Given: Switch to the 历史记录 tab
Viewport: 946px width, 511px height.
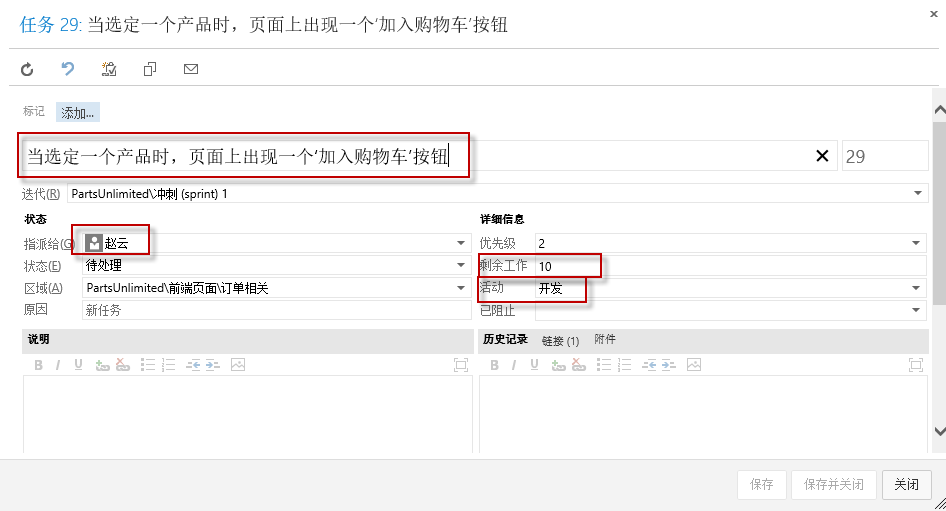Looking at the screenshot, I should [506, 340].
